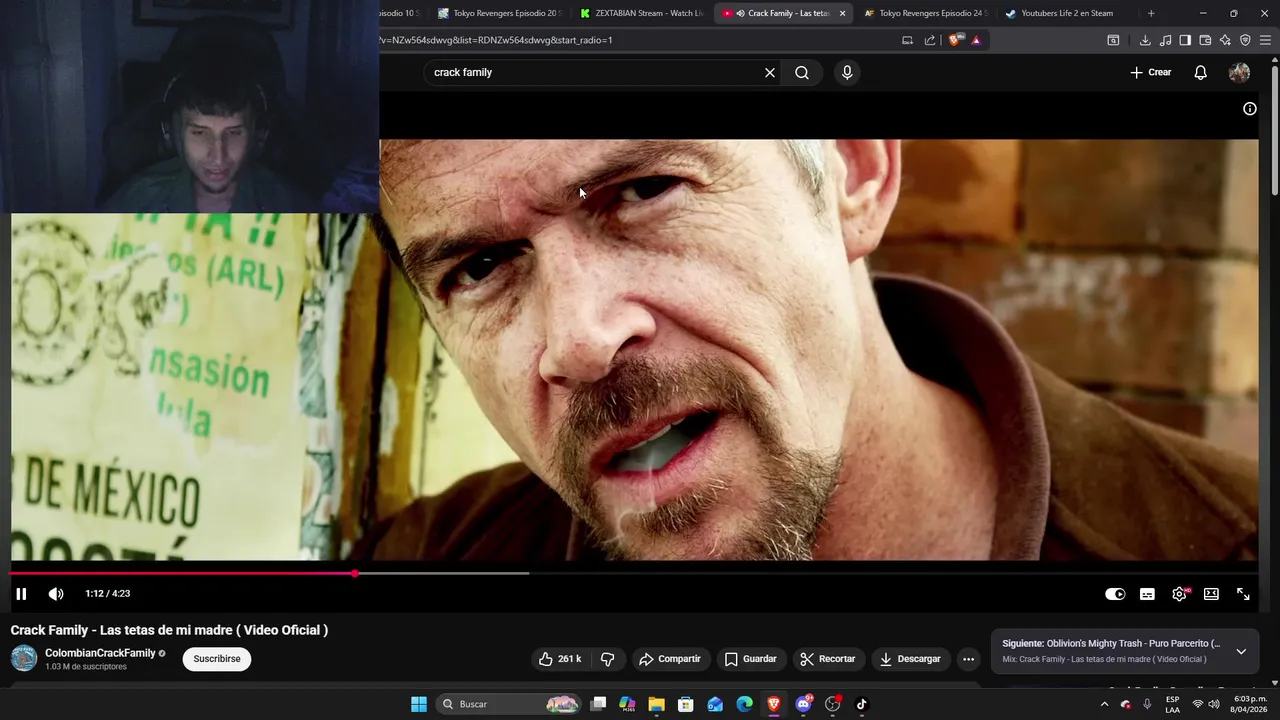Open the Crear create menu
The width and height of the screenshot is (1280, 720).
(x=1150, y=72)
